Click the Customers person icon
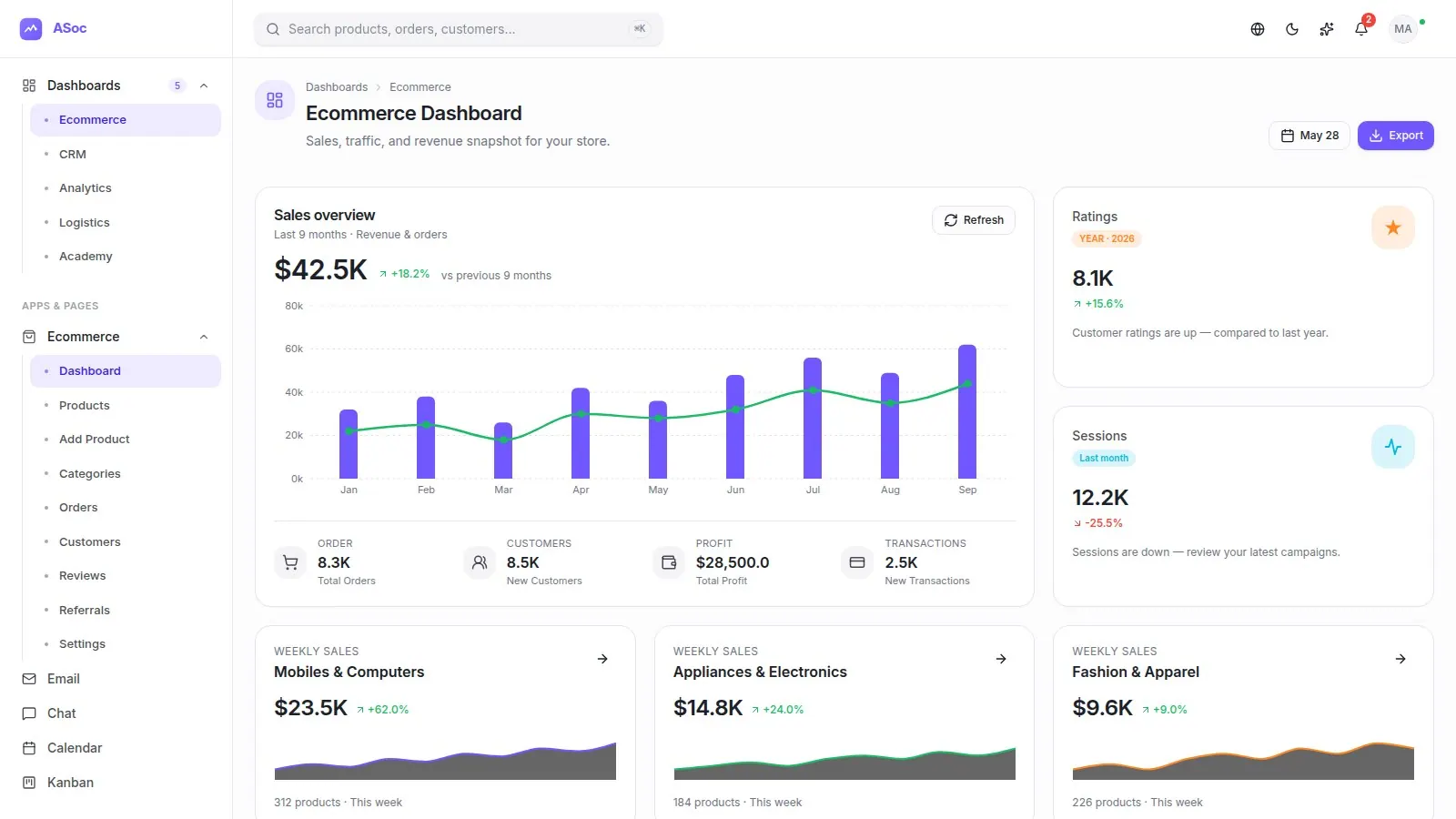1456x819 pixels. pyautogui.click(x=480, y=562)
